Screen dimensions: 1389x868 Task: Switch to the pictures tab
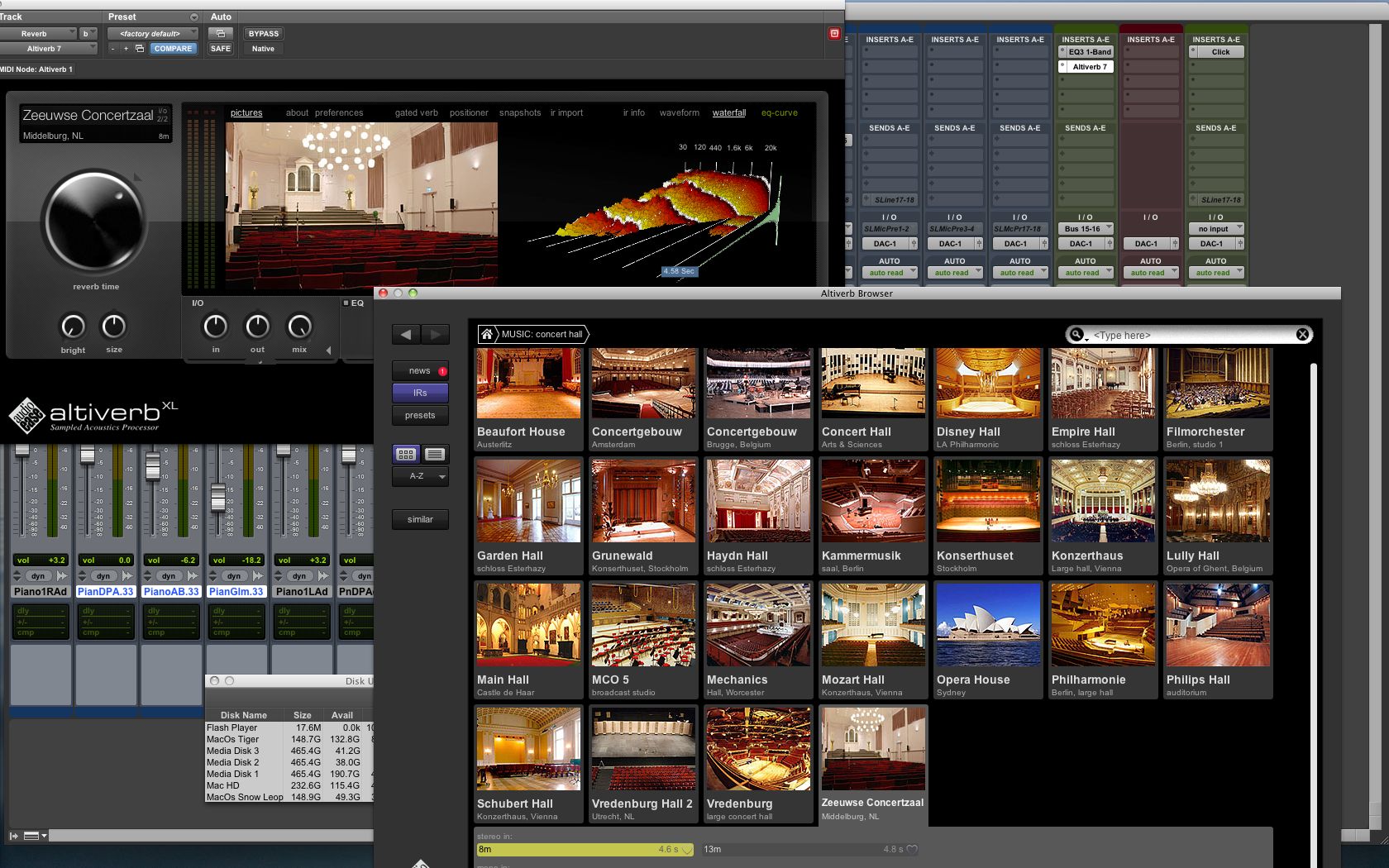click(x=246, y=113)
